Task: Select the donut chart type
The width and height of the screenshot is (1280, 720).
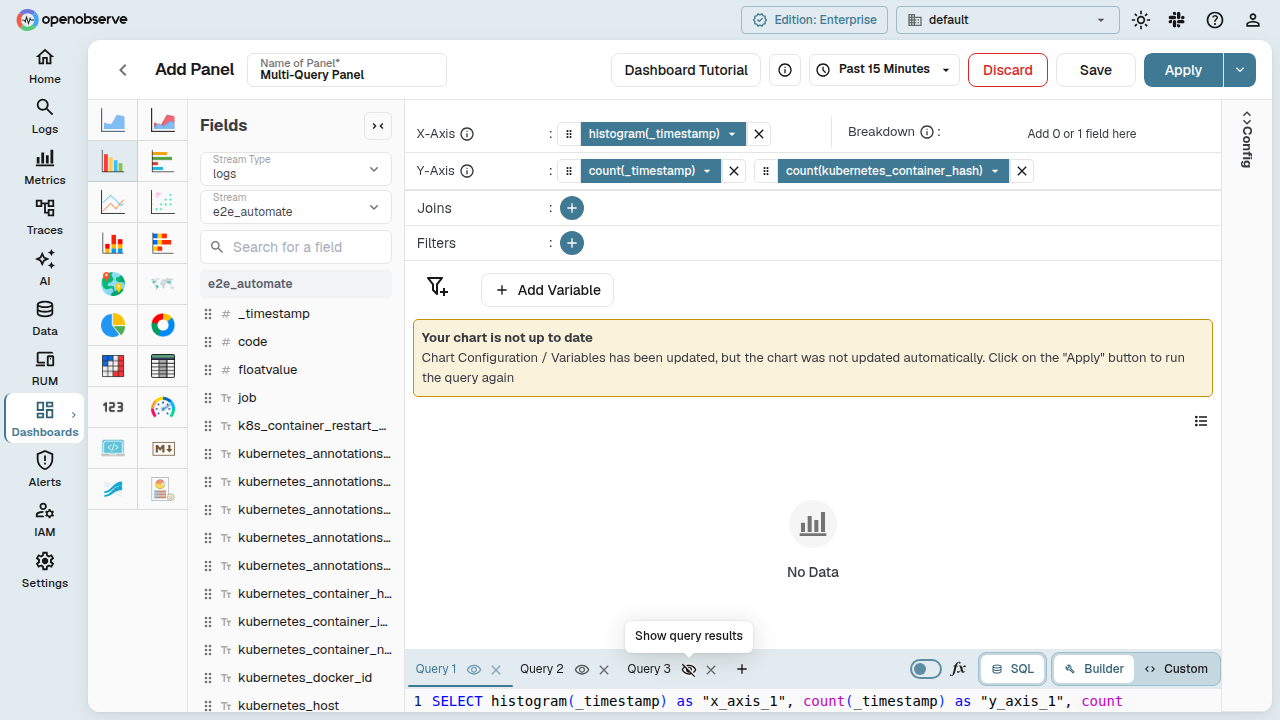Action: point(162,325)
